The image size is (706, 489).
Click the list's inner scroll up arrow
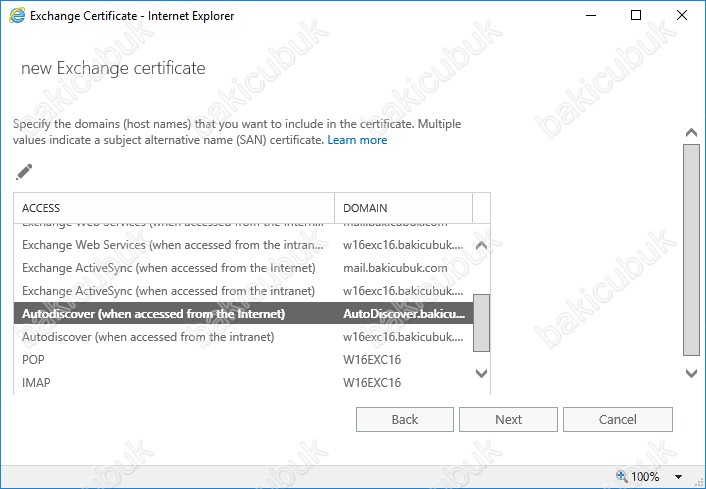click(x=481, y=245)
